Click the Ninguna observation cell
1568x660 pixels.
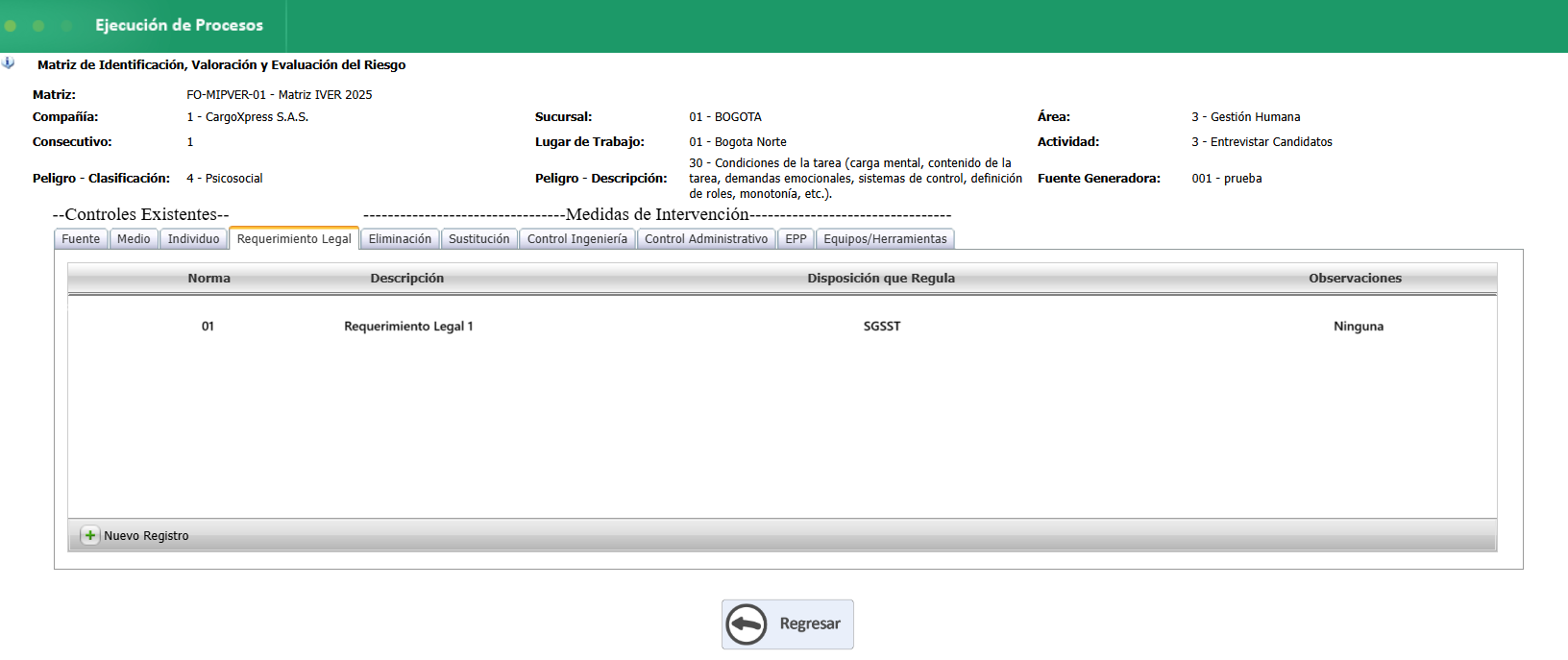click(1359, 327)
